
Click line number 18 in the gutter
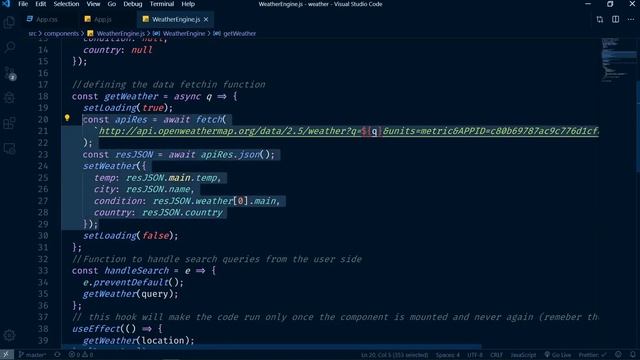tap(43, 96)
